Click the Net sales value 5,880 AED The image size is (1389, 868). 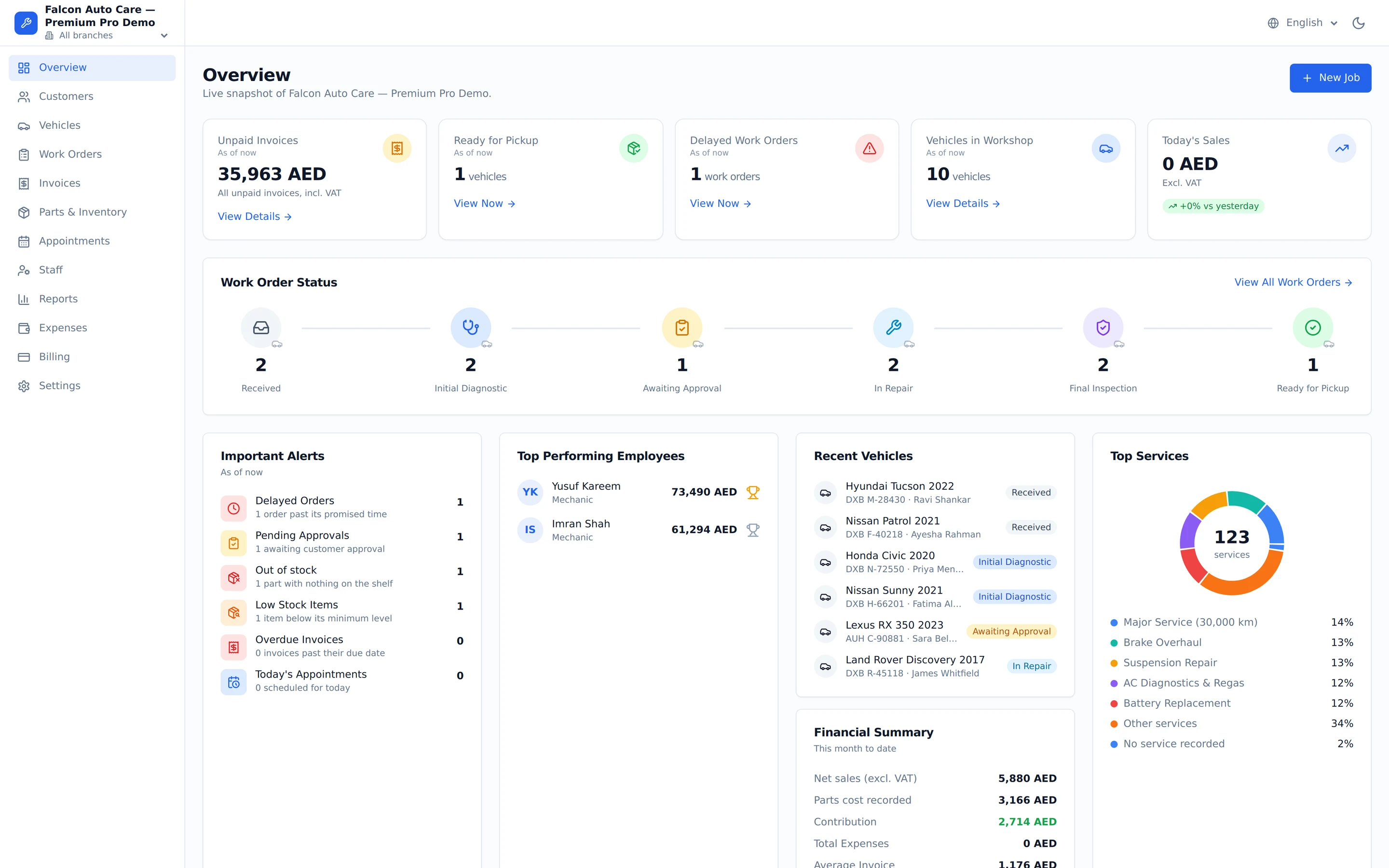click(x=1027, y=778)
